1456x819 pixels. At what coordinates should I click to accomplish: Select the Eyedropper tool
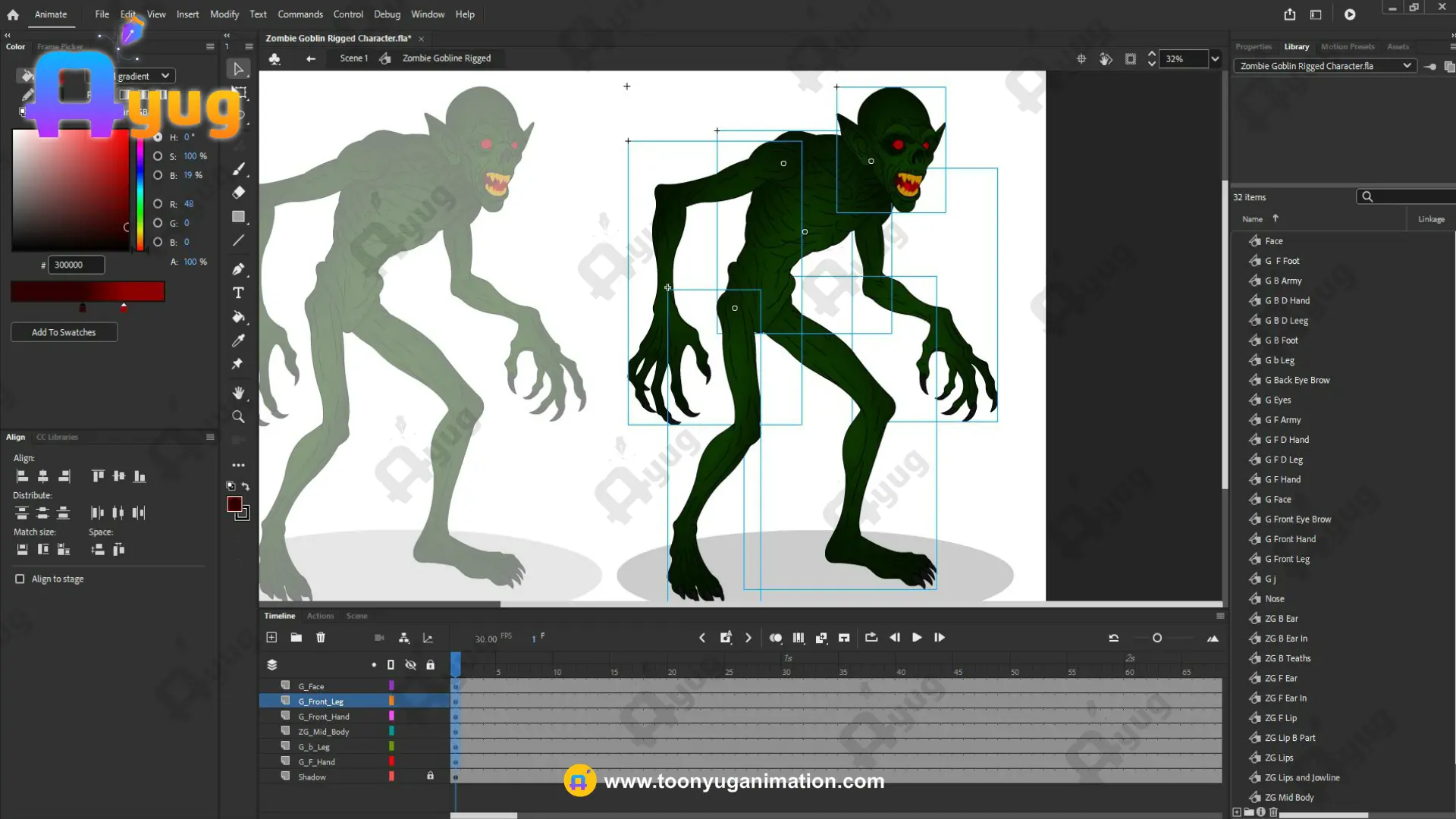click(238, 340)
